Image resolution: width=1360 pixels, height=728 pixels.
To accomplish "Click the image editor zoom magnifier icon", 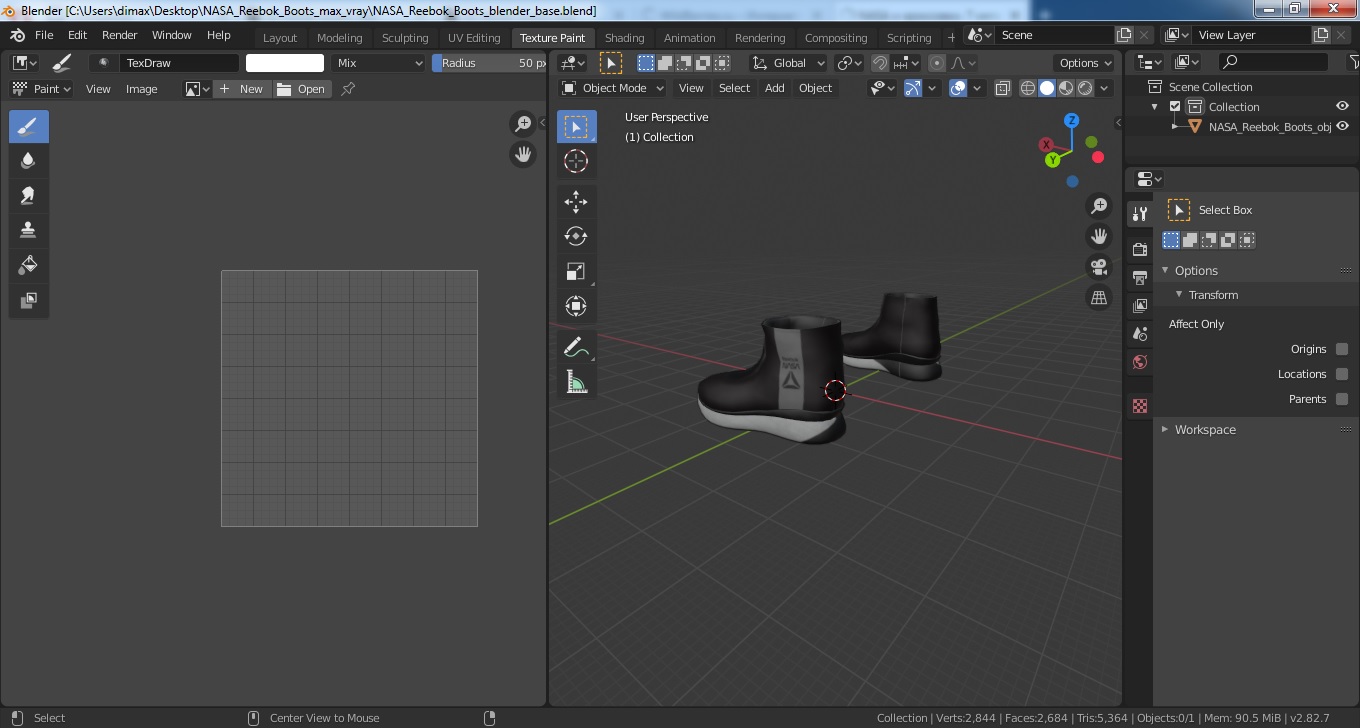I will point(522,123).
